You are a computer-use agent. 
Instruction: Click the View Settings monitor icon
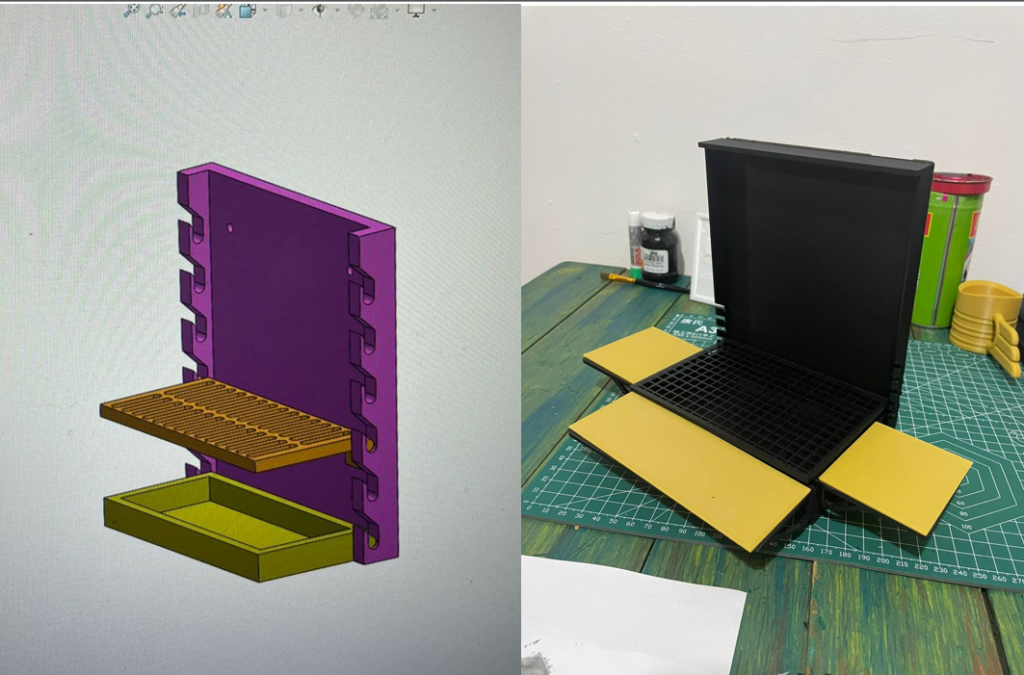pyautogui.click(x=416, y=10)
